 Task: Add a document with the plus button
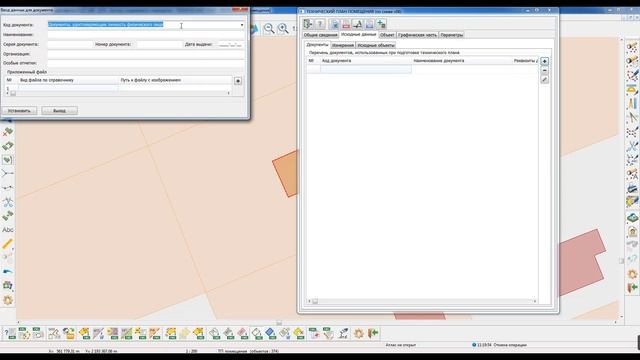point(544,61)
